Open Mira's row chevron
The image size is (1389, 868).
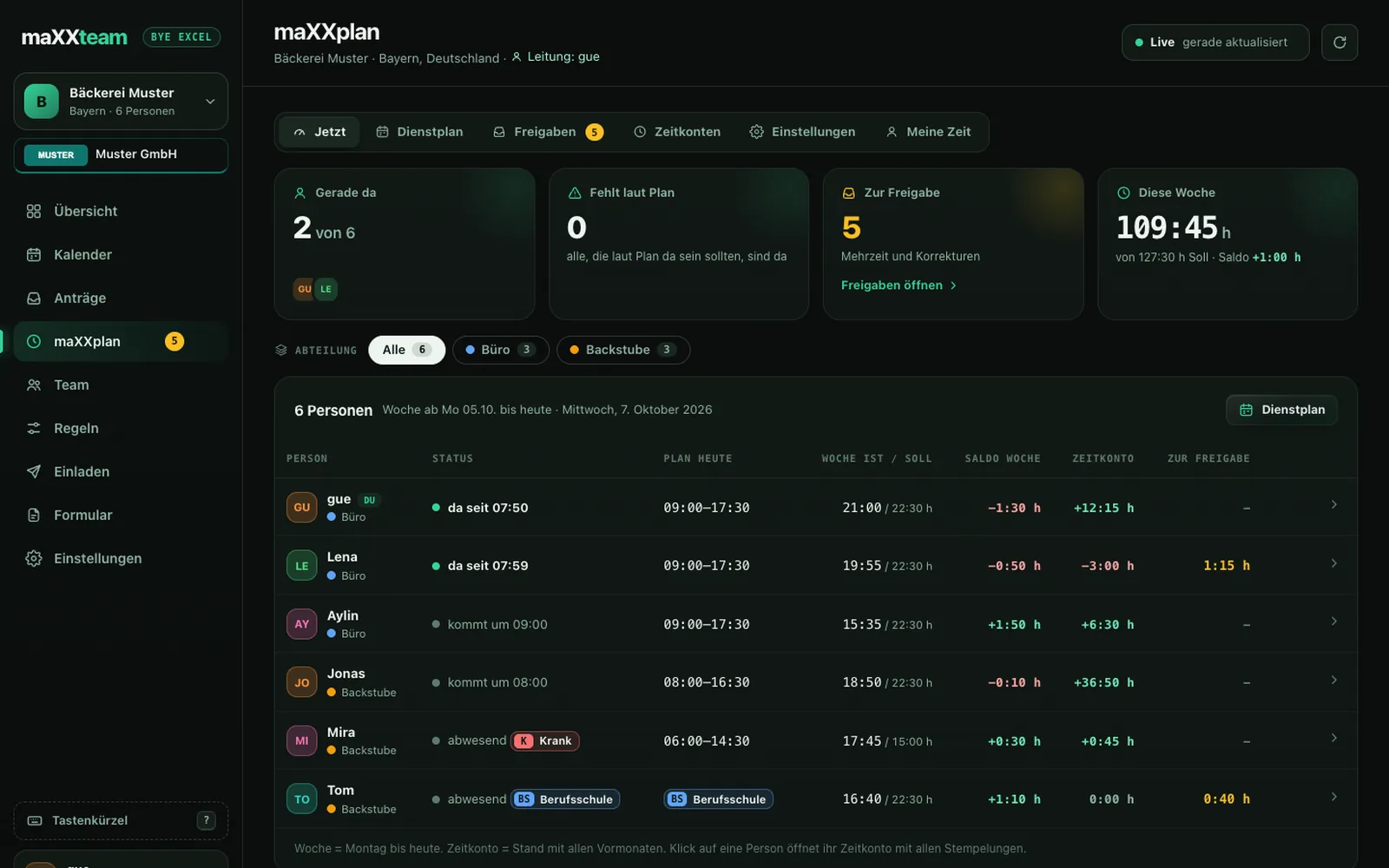click(x=1333, y=738)
